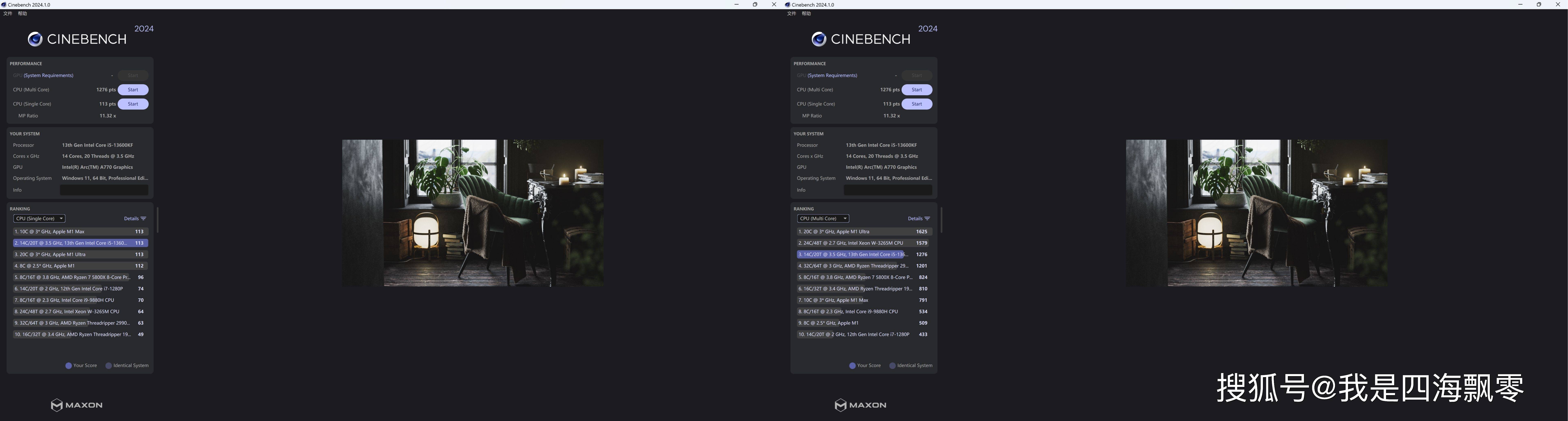Click the ranking scrollbar in right window

(942, 220)
